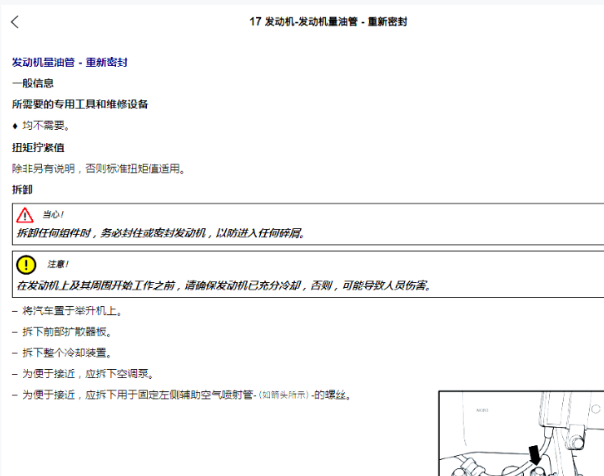Select the caution text 拆卸任何组件时
604x476 pixels.
(54, 233)
